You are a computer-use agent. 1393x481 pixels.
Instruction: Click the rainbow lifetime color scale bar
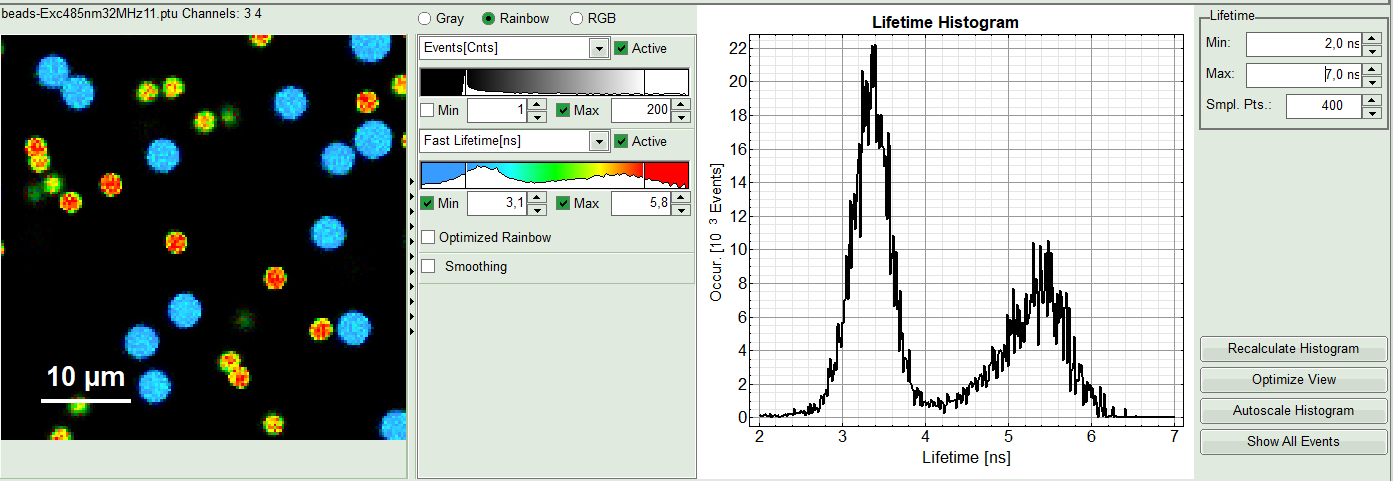555,175
